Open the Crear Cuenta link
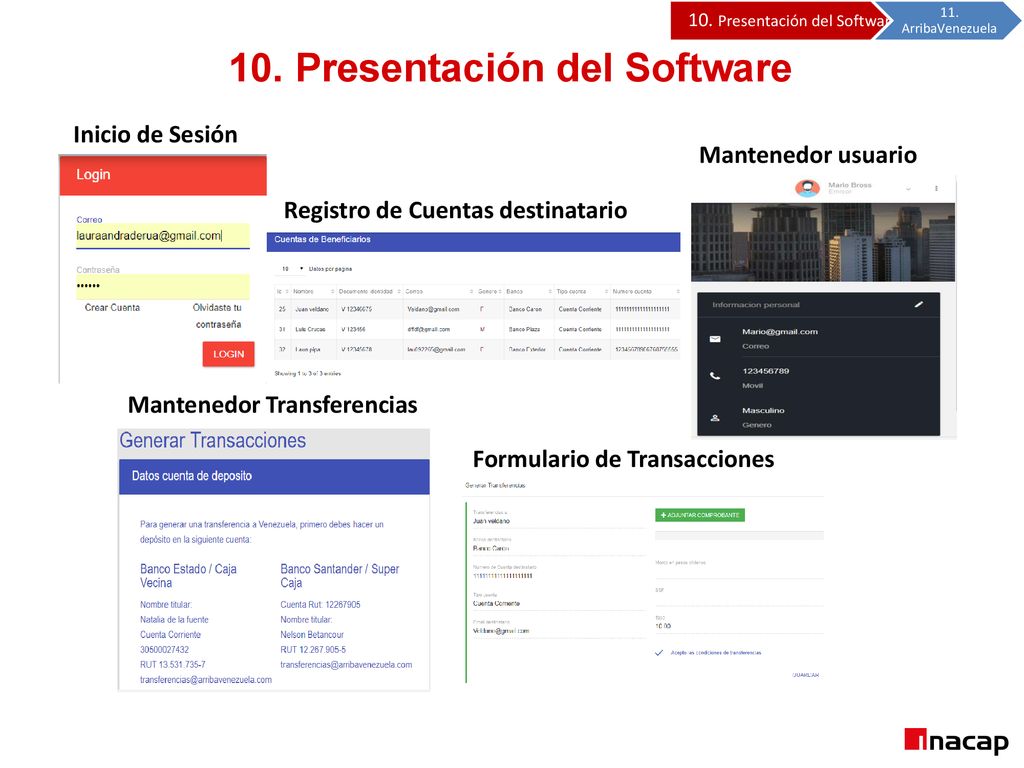 point(112,308)
